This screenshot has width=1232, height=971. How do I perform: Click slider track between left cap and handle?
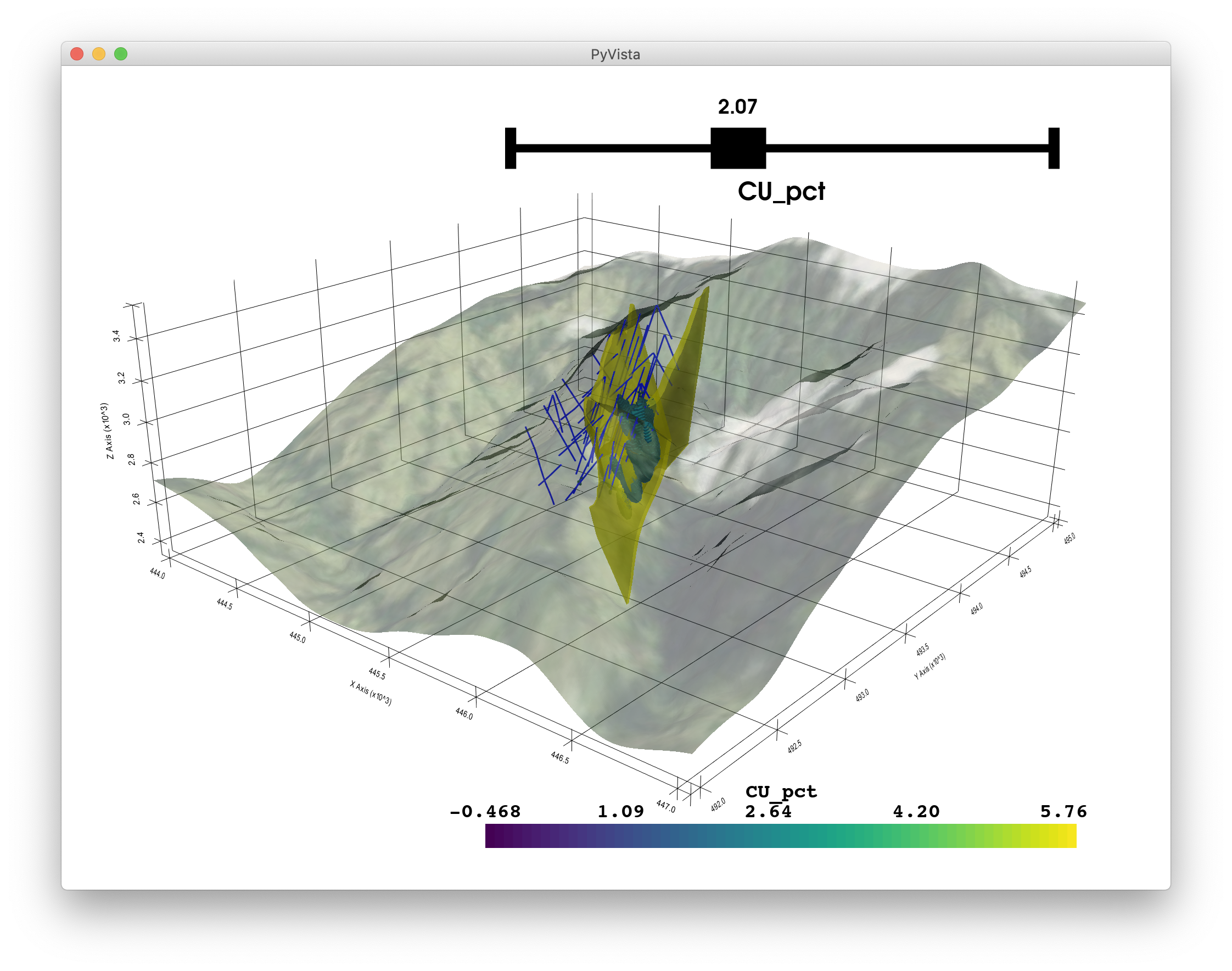(613, 148)
